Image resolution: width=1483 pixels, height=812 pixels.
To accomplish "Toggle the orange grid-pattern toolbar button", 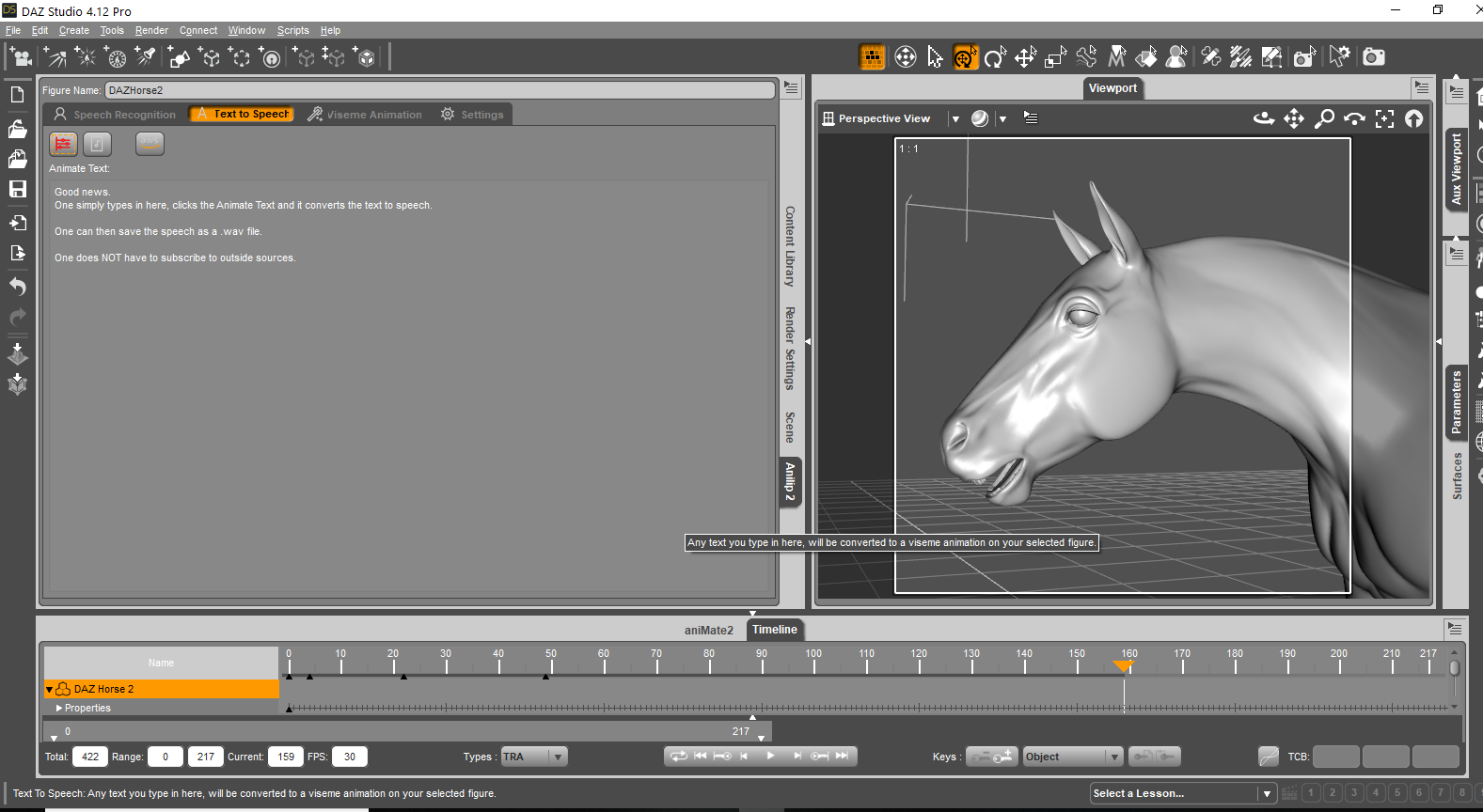I will click(872, 57).
